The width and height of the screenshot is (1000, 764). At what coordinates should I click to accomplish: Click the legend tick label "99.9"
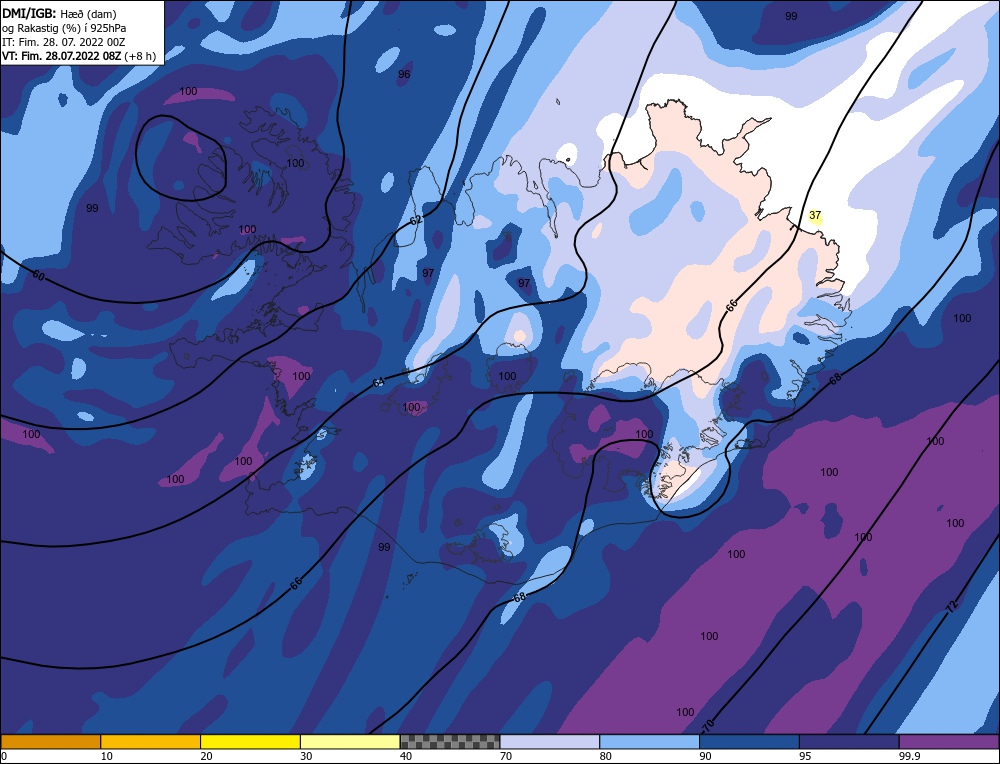click(x=908, y=756)
